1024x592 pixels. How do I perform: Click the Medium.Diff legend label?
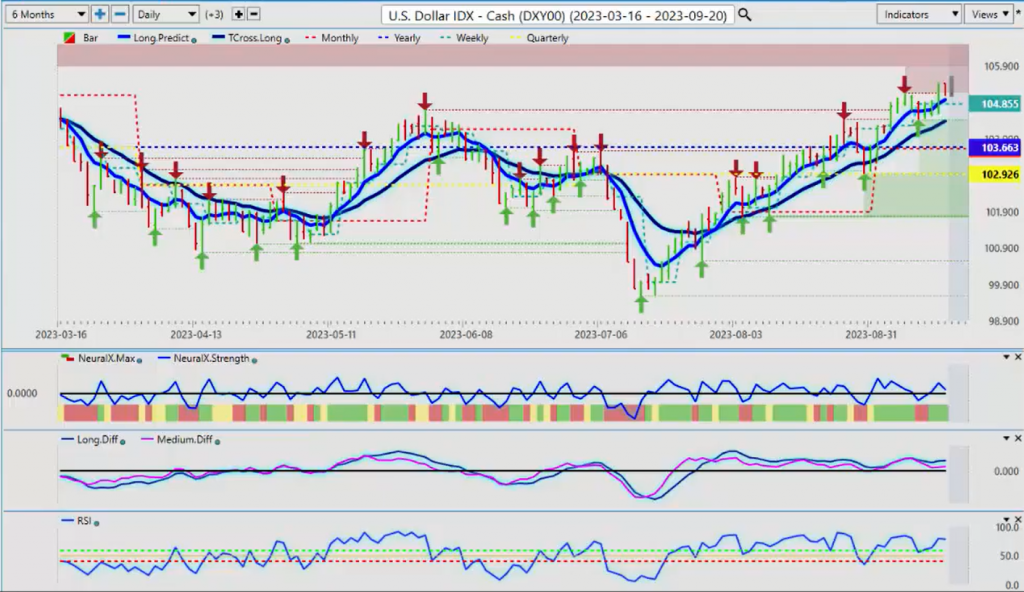184,439
